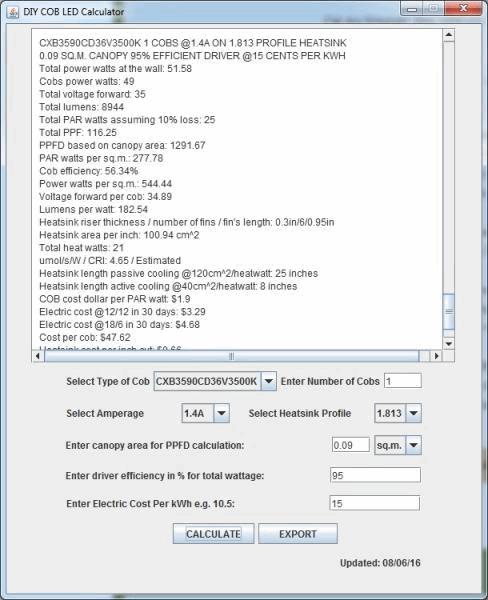Click 'Total PAR watts assuming 10% loss: 25'

tap(127, 120)
